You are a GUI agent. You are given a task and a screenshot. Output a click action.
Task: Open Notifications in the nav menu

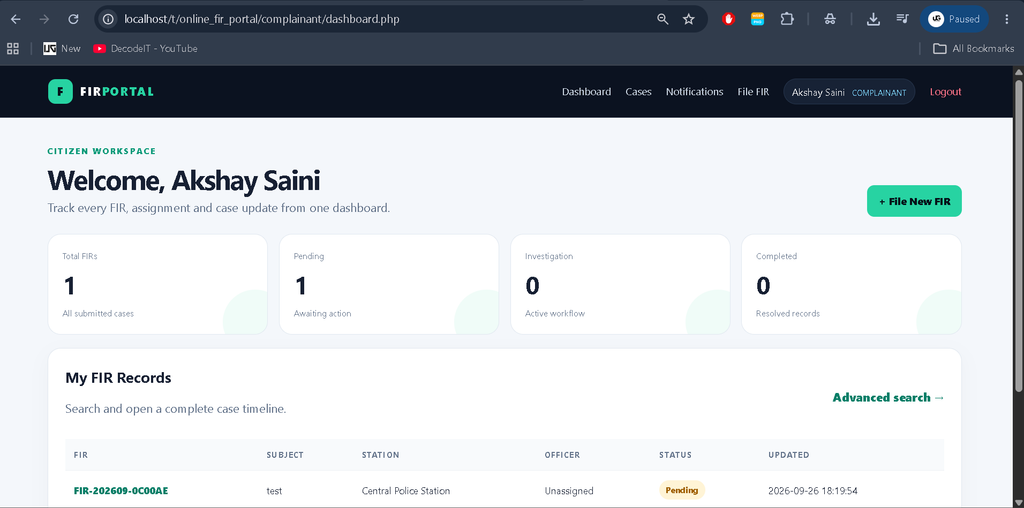pos(694,92)
